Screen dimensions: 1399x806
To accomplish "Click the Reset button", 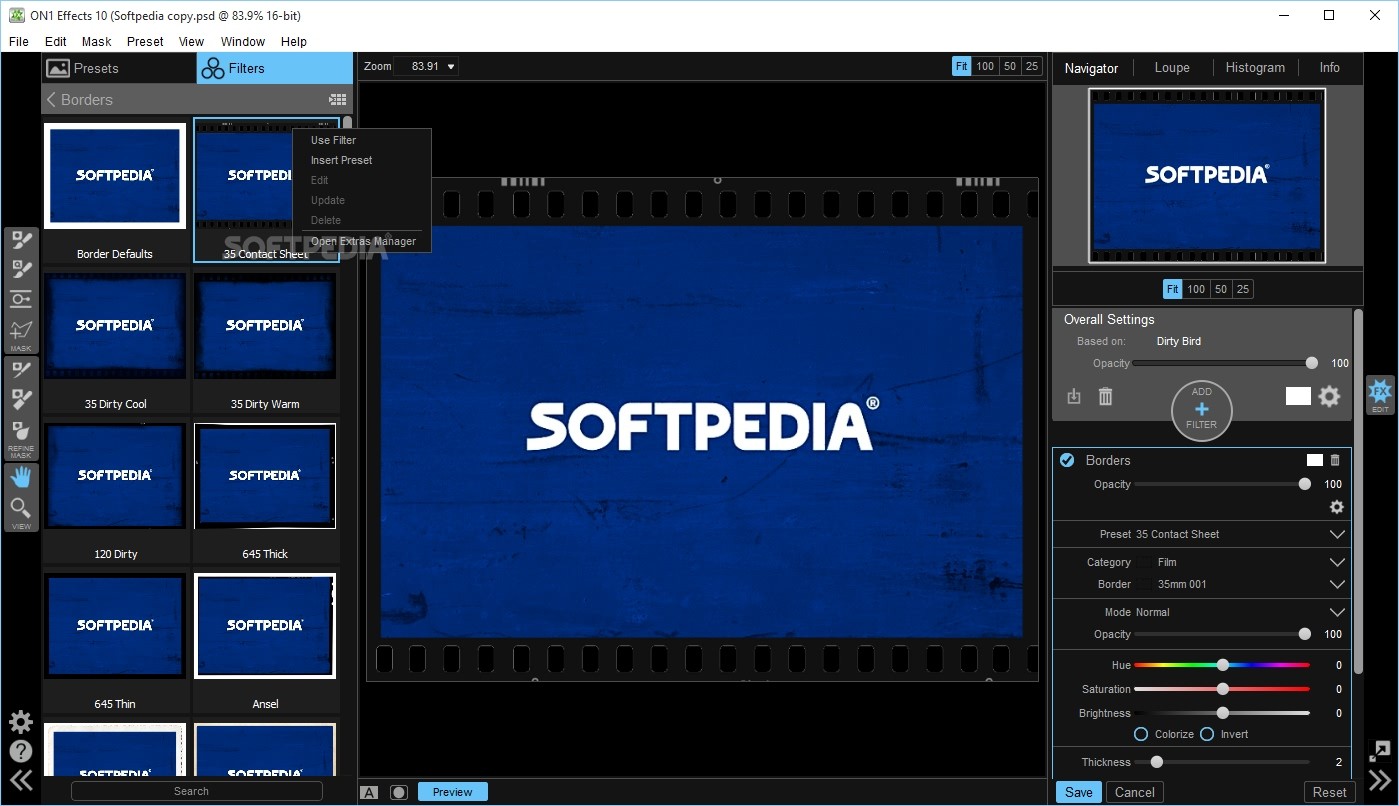I will [x=1329, y=792].
